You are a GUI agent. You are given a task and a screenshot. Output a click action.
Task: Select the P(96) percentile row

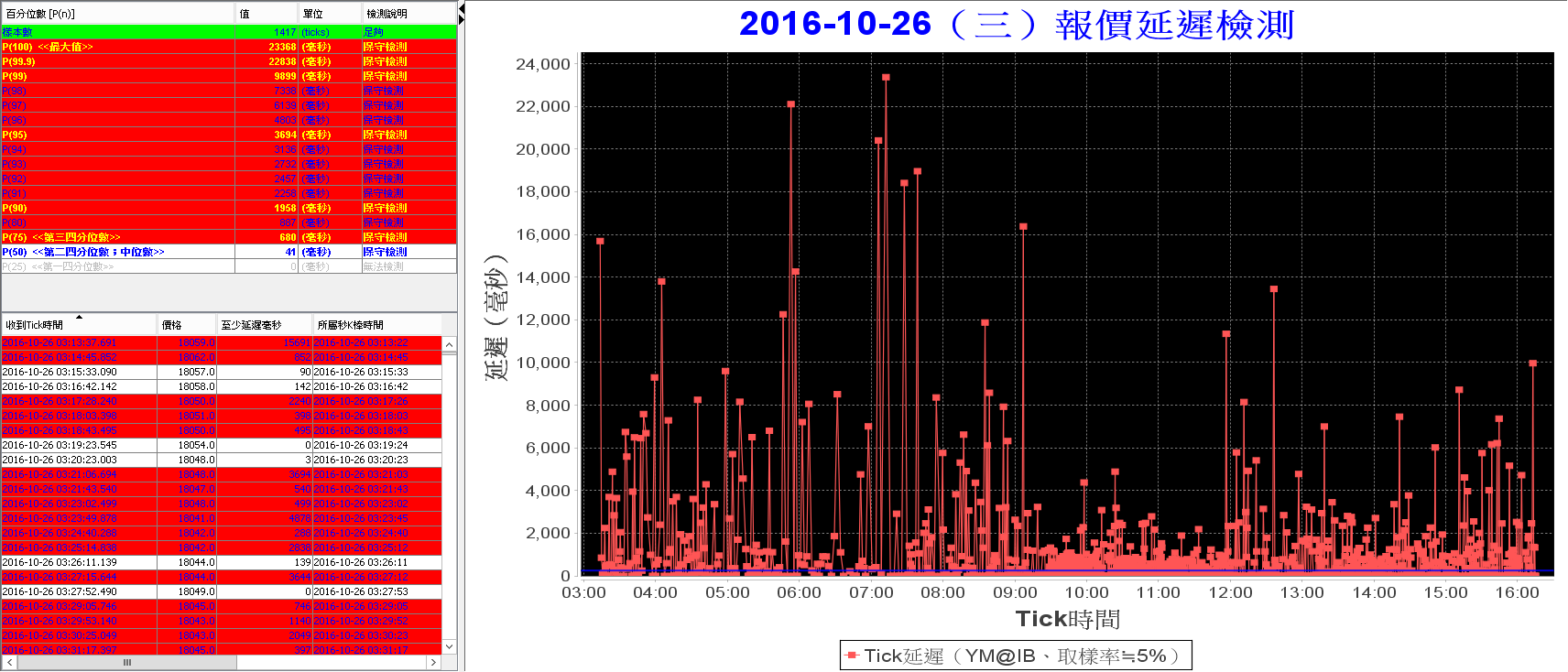pyautogui.click(x=229, y=120)
